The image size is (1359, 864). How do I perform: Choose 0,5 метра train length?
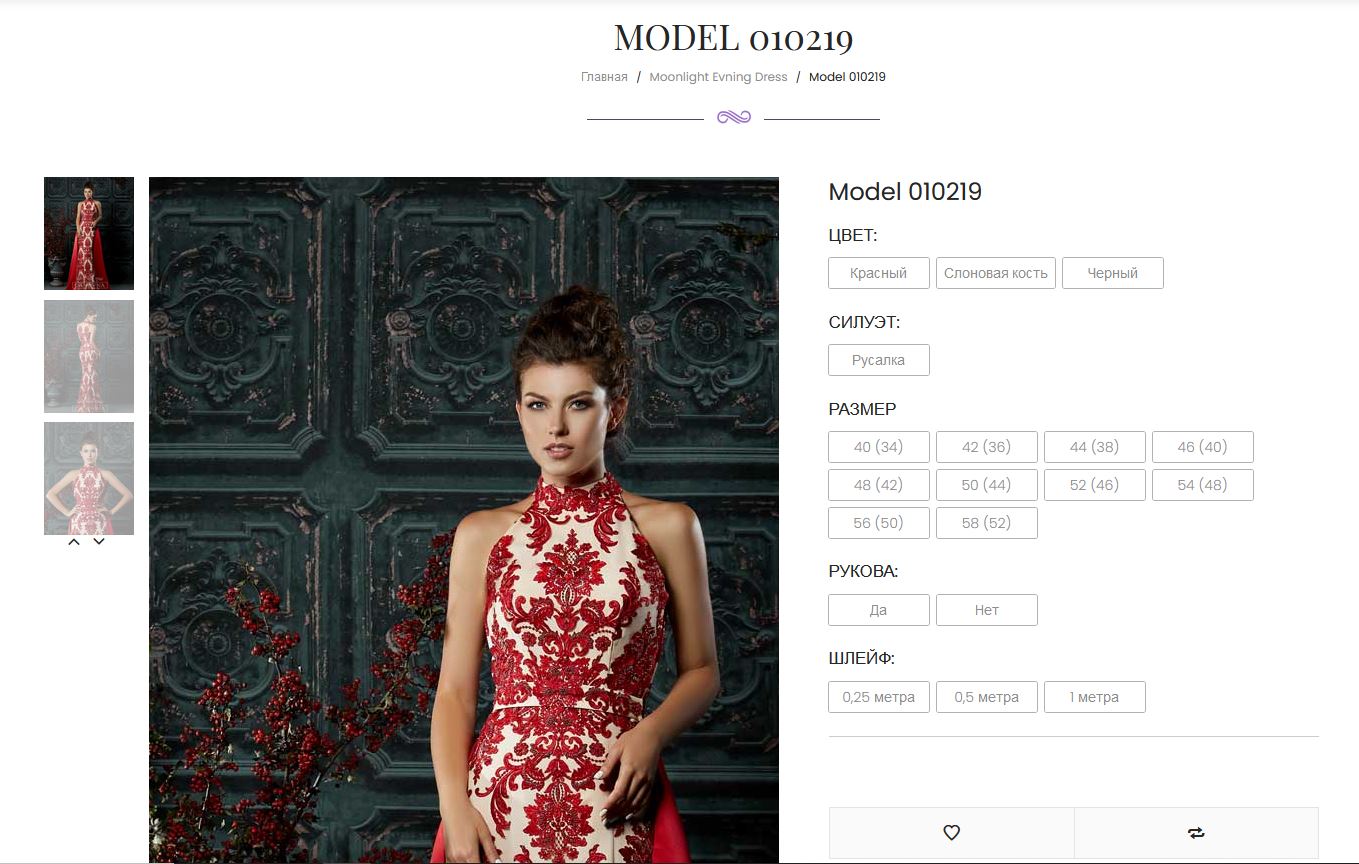[x=987, y=697]
